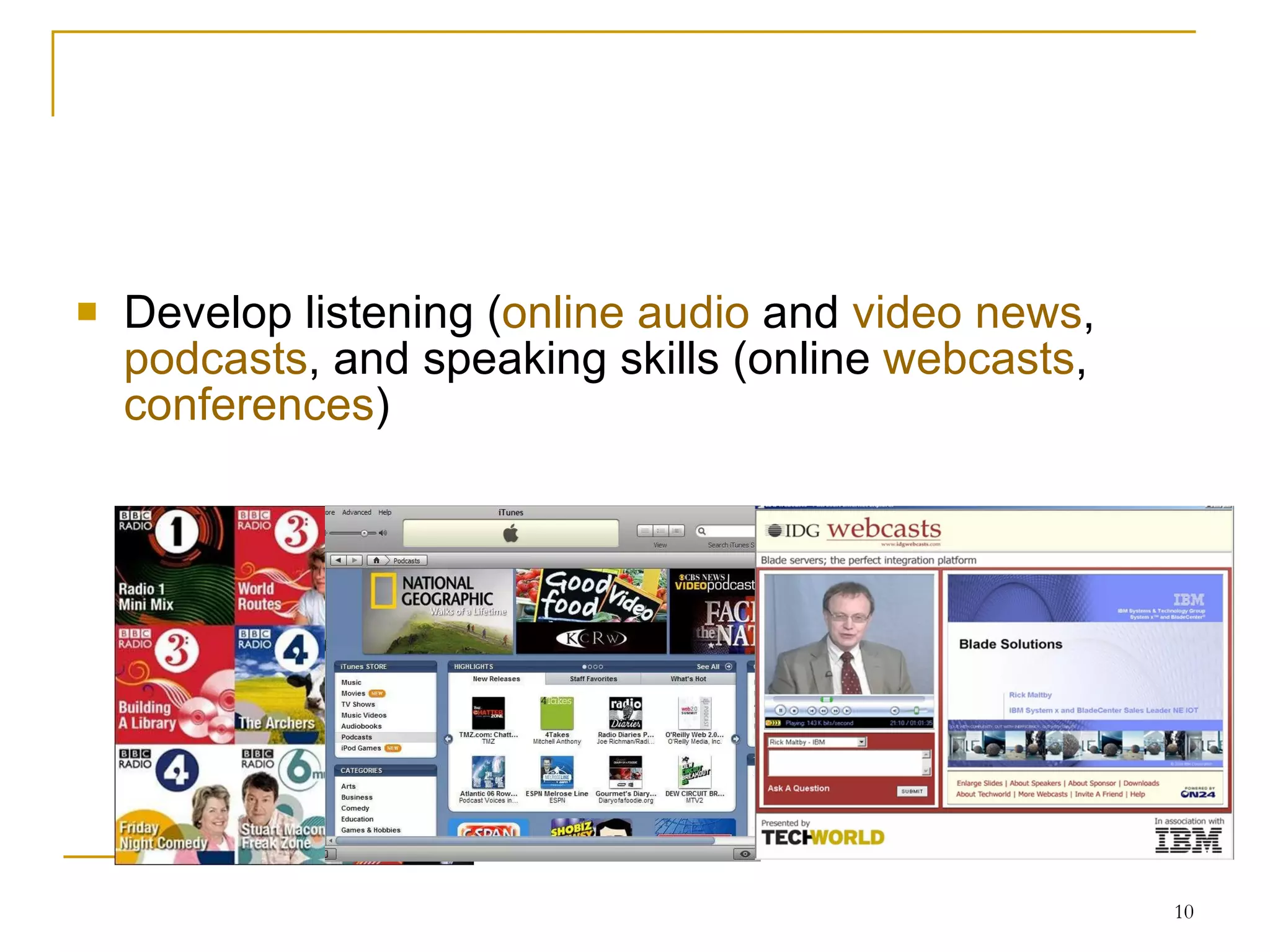Click the webcast player next track button
The image size is (1270, 952).
pyautogui.click(x=847, y=710)
